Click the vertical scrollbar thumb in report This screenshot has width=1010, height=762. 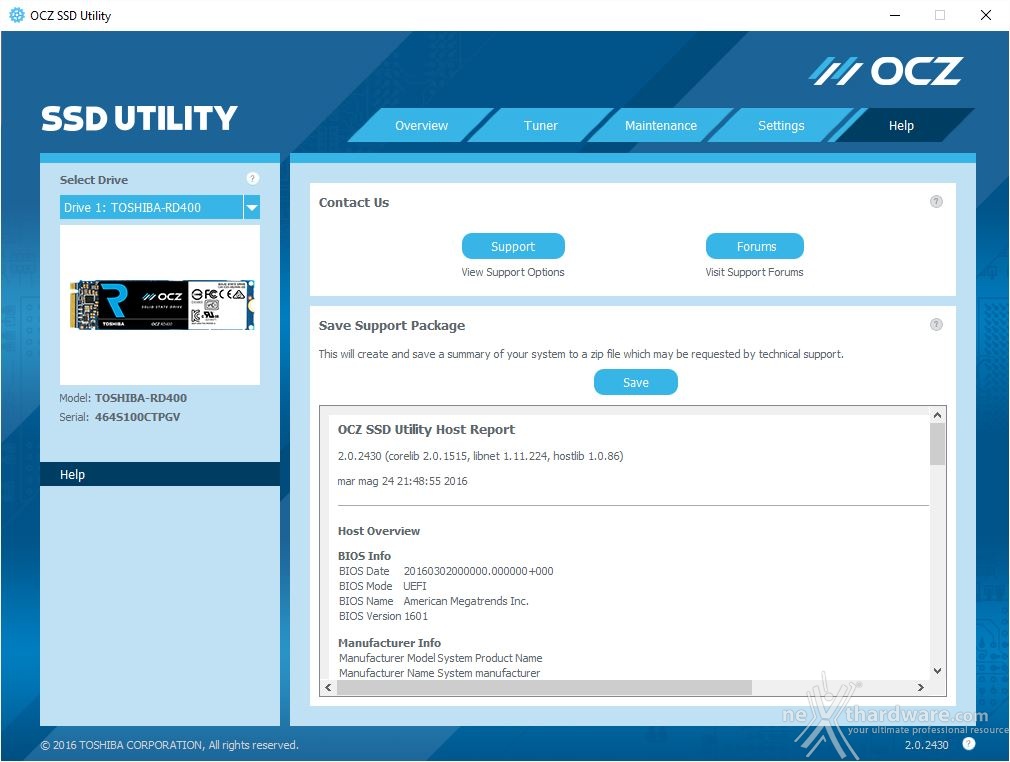click(x=937, y=444)
